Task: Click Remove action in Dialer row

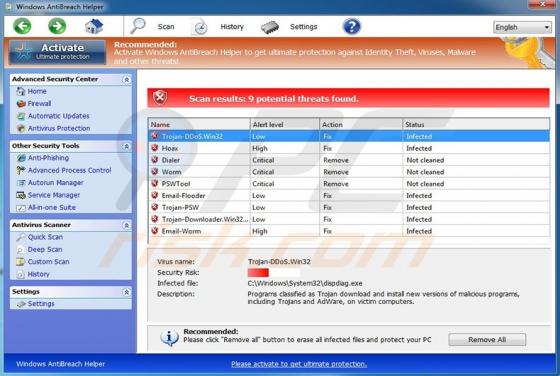Action: [x=336, y=160]
